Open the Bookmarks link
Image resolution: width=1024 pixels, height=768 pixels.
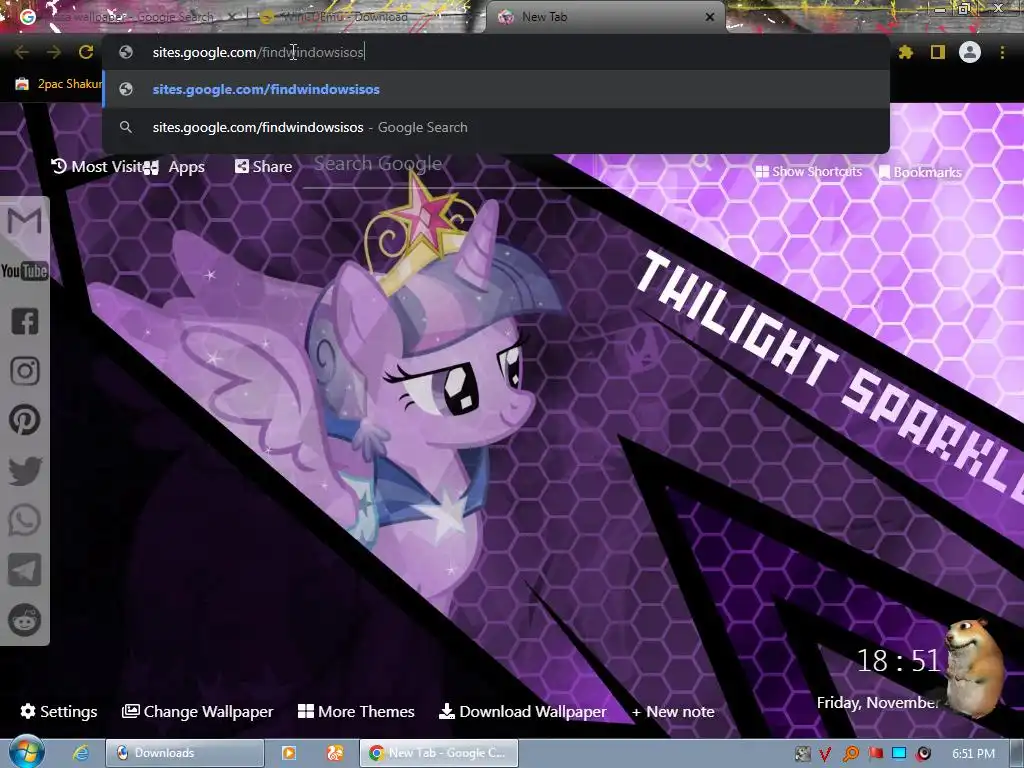click(920, 172)
